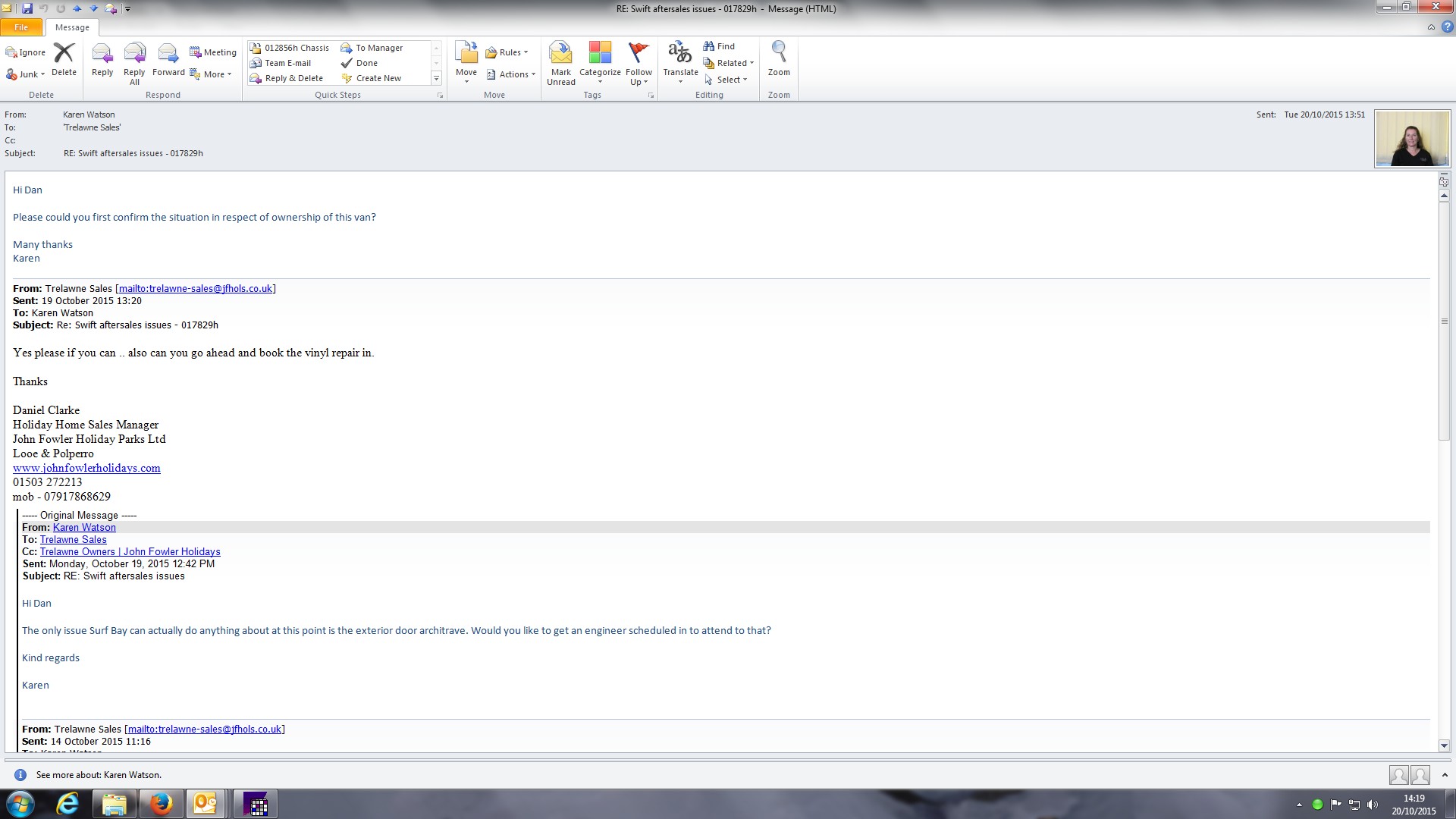Expand the Quick Steps gallery arrow

(436, 78)
